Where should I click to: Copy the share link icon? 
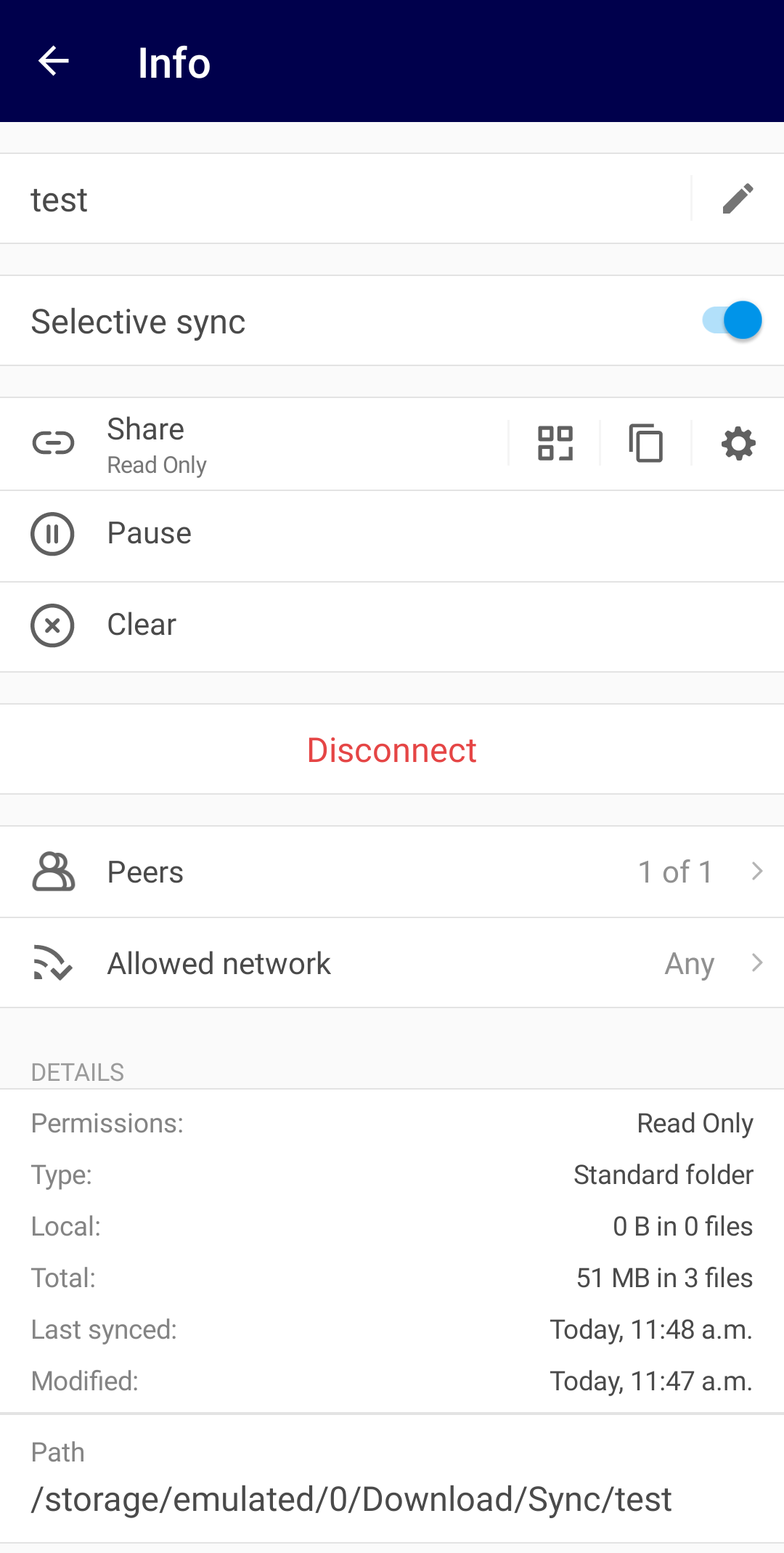click(646, 443)
